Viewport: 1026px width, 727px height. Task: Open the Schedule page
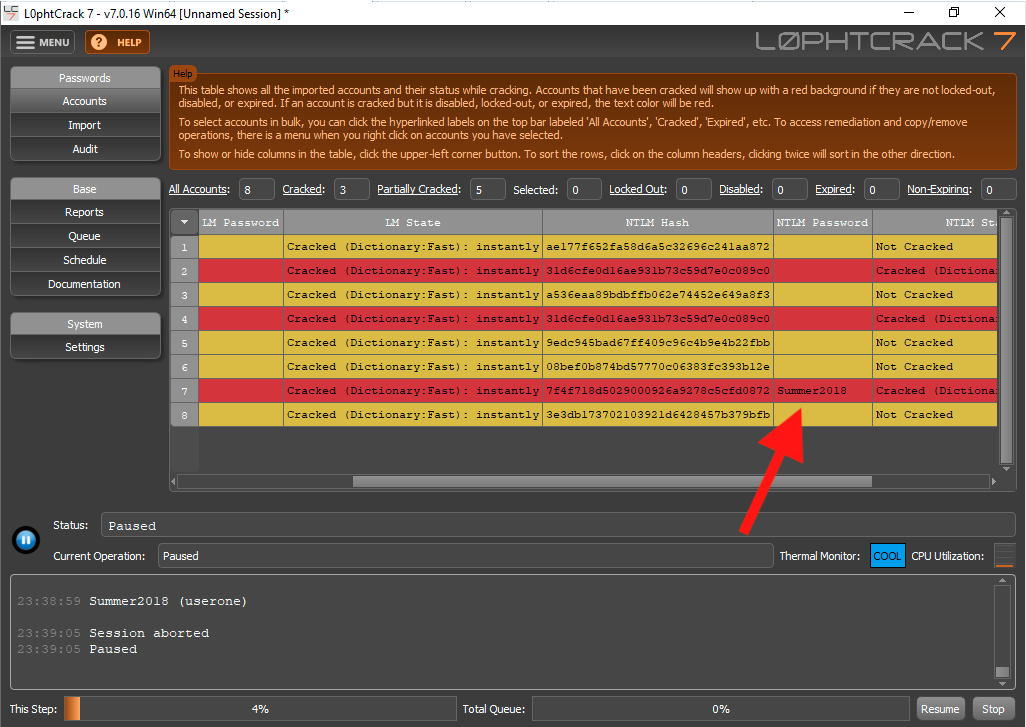click(85, 260)
